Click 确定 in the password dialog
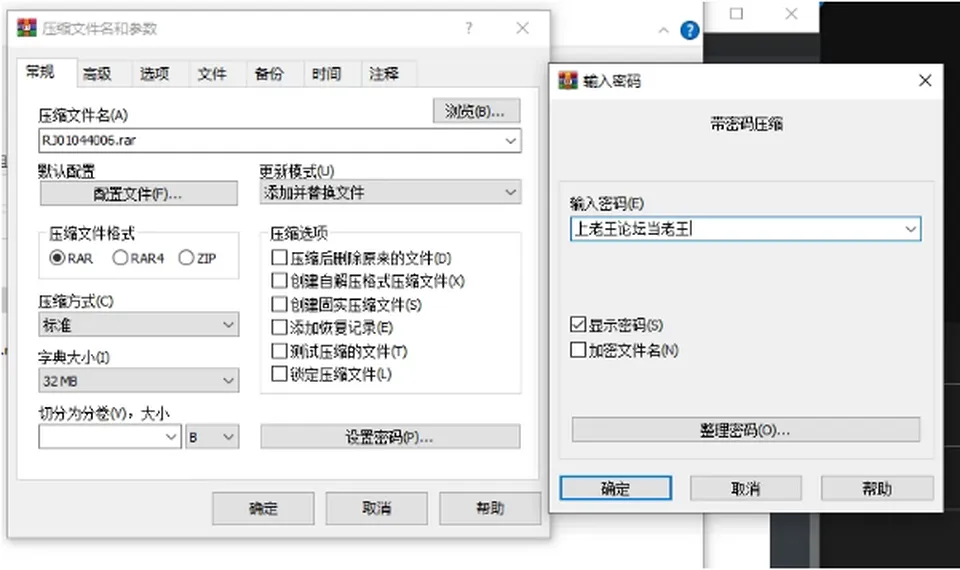960x570 pixels. pyautogui.click(x=615, y=488)
